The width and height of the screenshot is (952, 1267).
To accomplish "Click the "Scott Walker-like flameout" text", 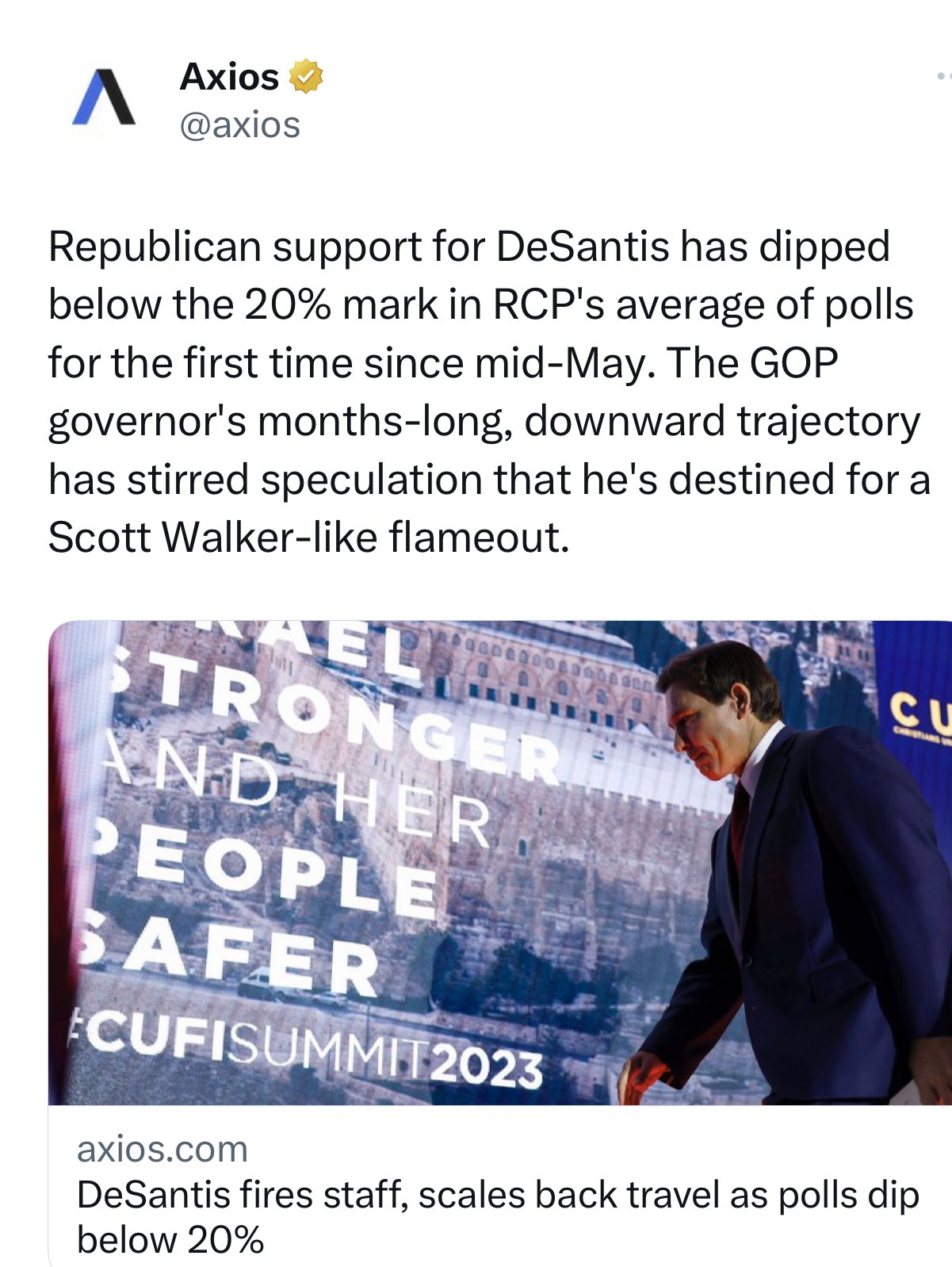I will click(x=309, y=538).
